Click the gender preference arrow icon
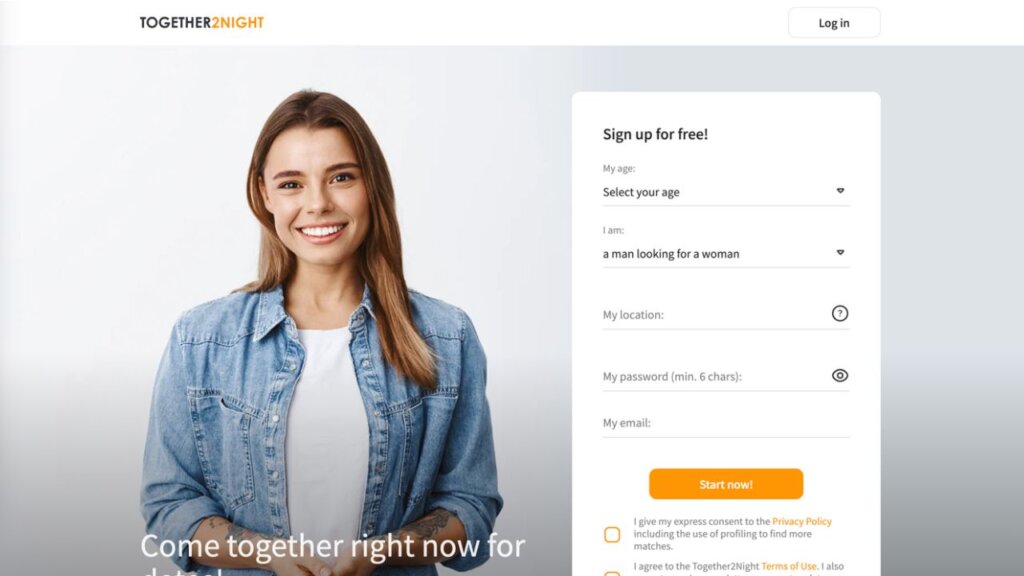The width and height of the screenshot is (1024, 576). point(840,252)
